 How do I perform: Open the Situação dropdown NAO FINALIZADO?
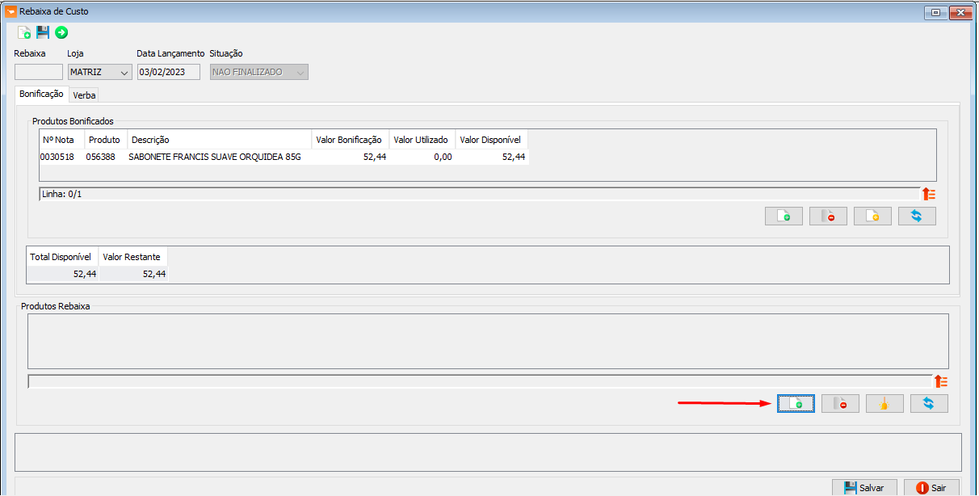[259, 72]
